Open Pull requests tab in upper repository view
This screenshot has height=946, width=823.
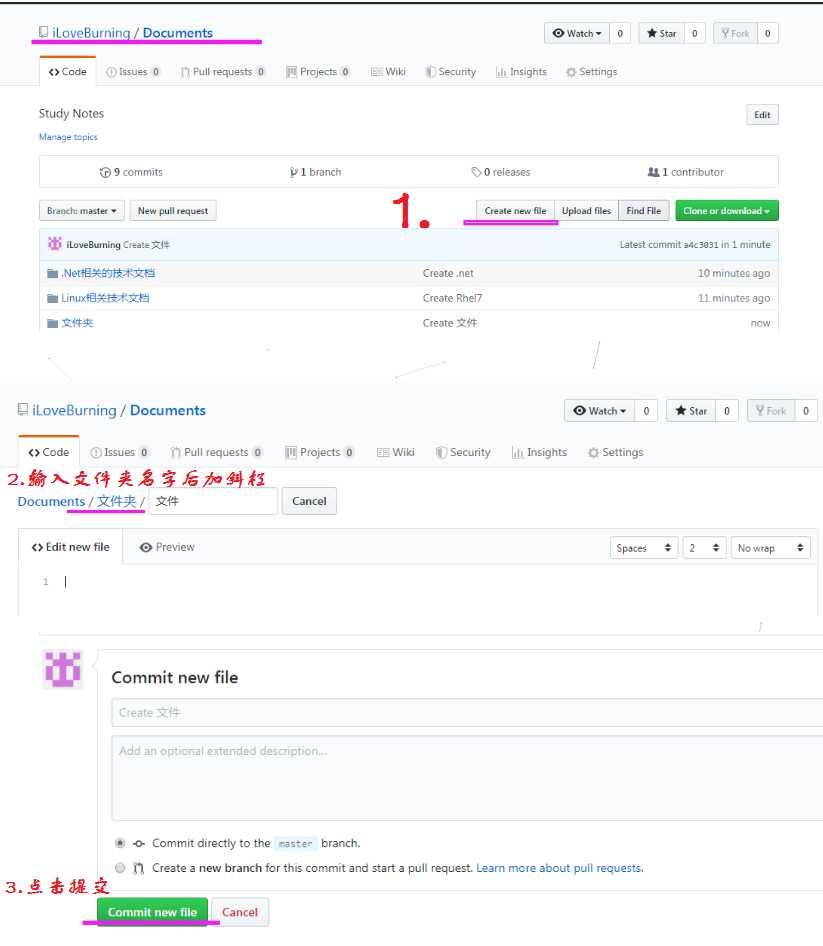click(223, 72)
